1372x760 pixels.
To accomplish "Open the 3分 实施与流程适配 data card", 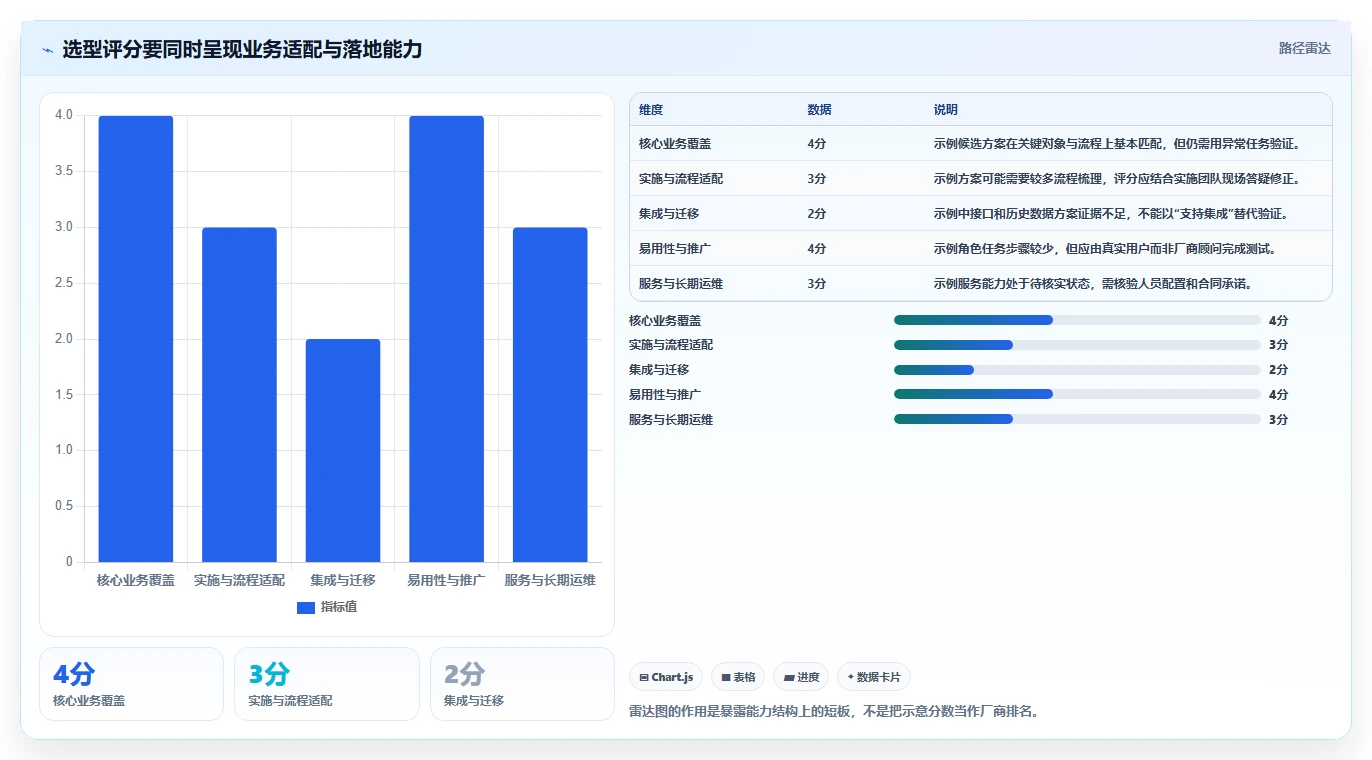I will [327, 684].
